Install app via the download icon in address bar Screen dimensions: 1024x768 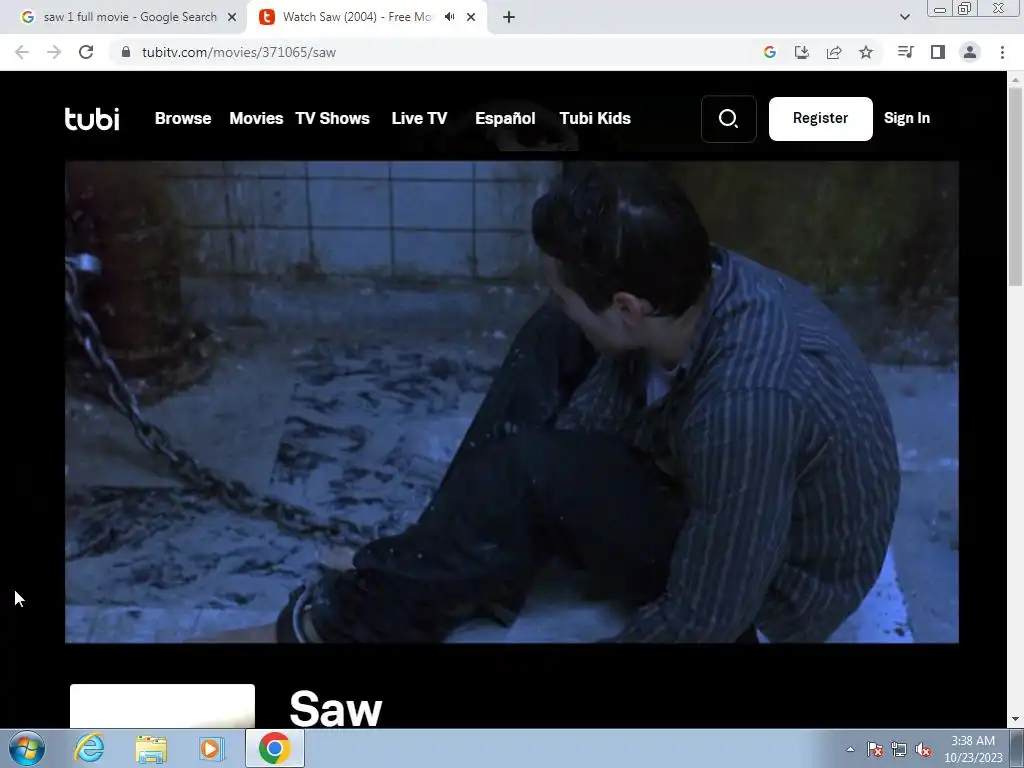[802, 52]
